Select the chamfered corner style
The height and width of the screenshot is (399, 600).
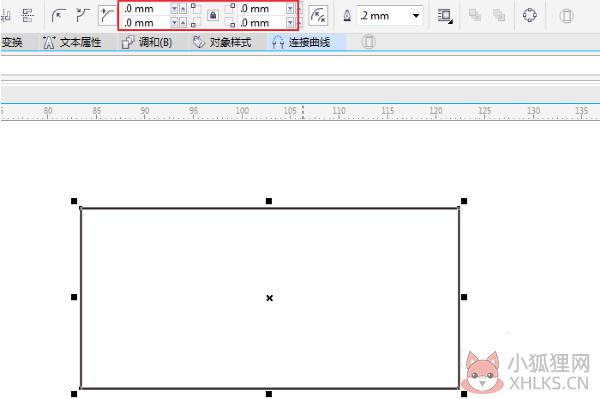(x=107, y=16)
